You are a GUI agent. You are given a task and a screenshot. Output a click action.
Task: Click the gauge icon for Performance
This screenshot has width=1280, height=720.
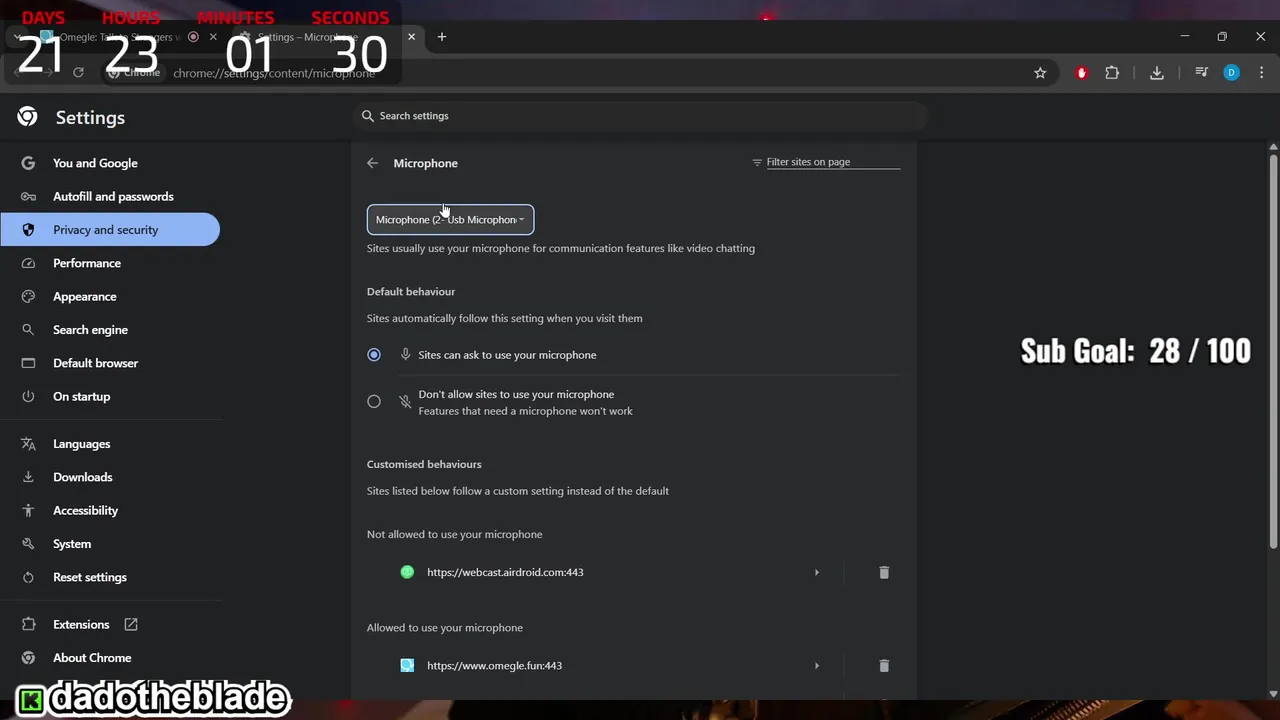(28, 263)
